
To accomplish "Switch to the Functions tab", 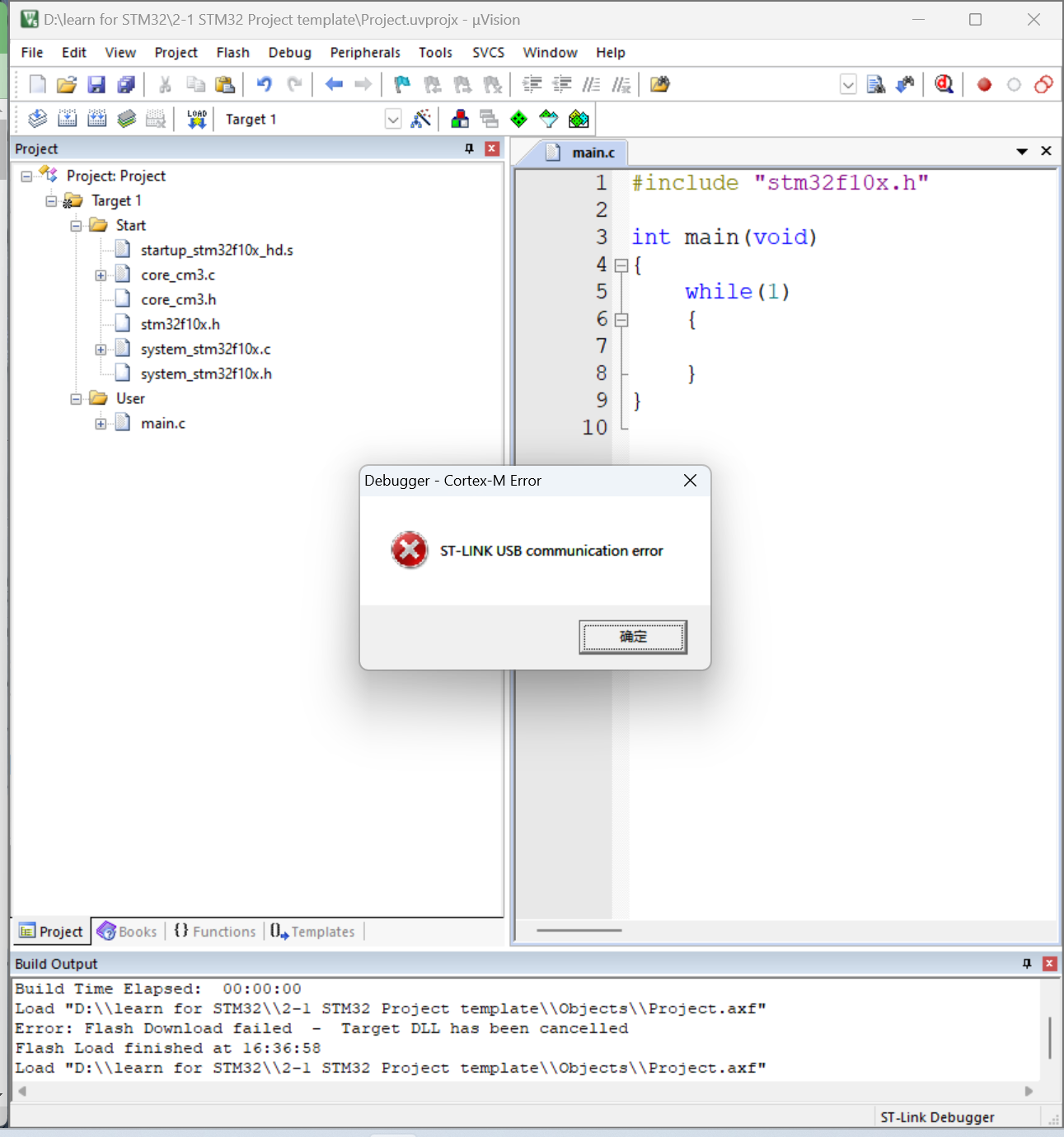I will click(x=215, y=932).
